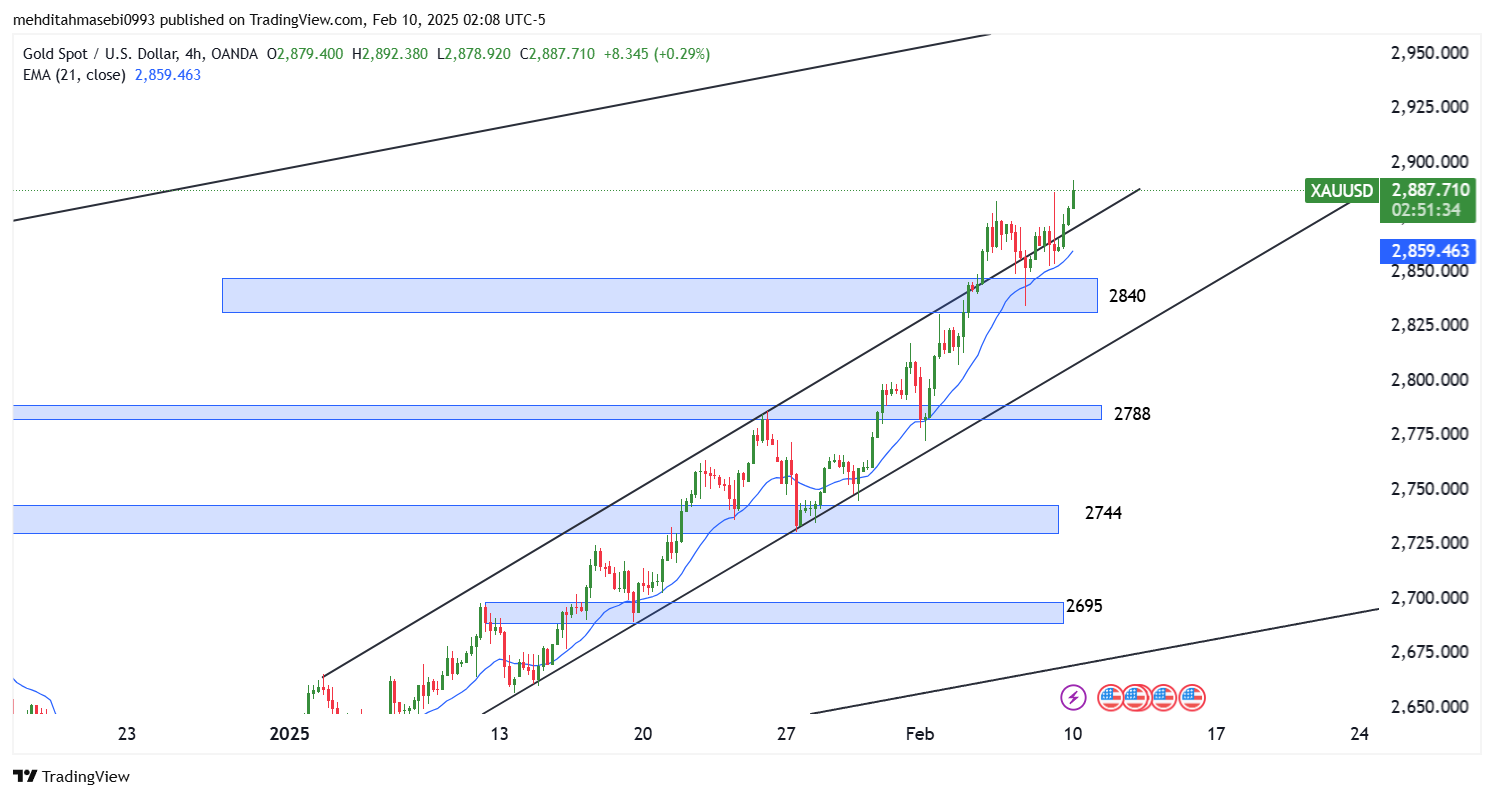
Task: Click date 24 on the time axis
Action: (x=1359, y=734)
